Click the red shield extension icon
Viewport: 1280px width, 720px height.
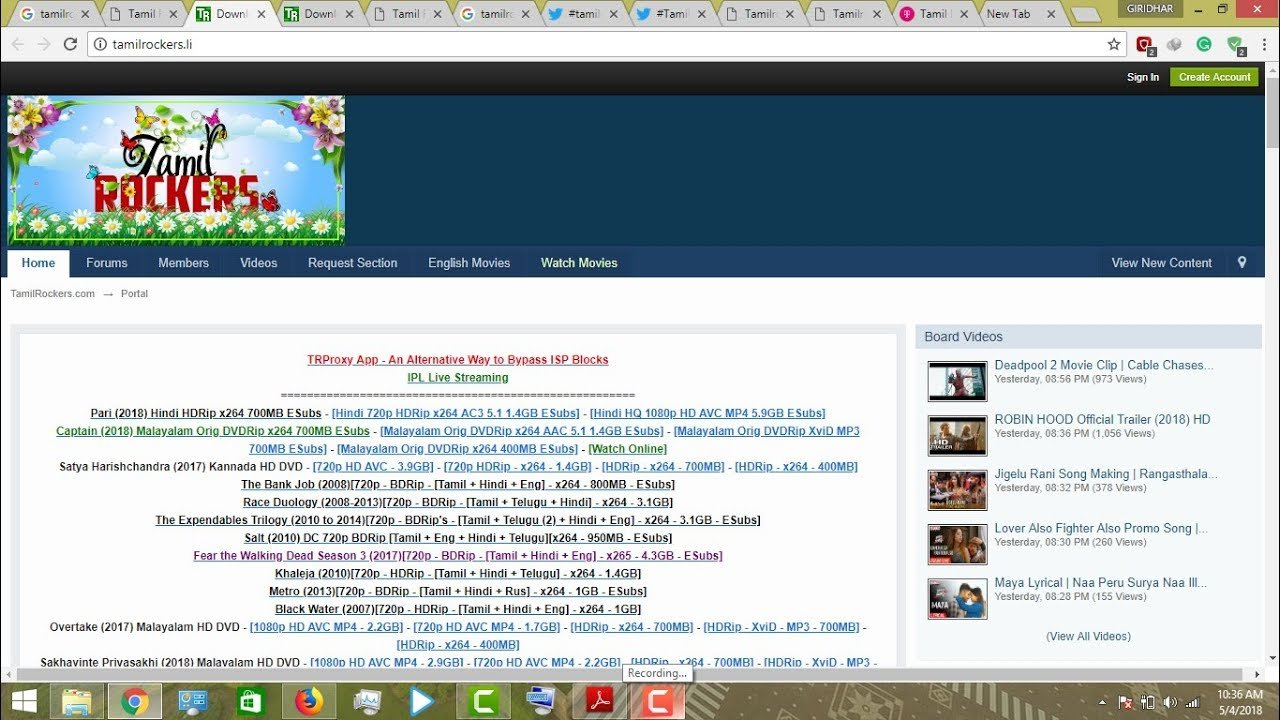[x=1144, y=44]
